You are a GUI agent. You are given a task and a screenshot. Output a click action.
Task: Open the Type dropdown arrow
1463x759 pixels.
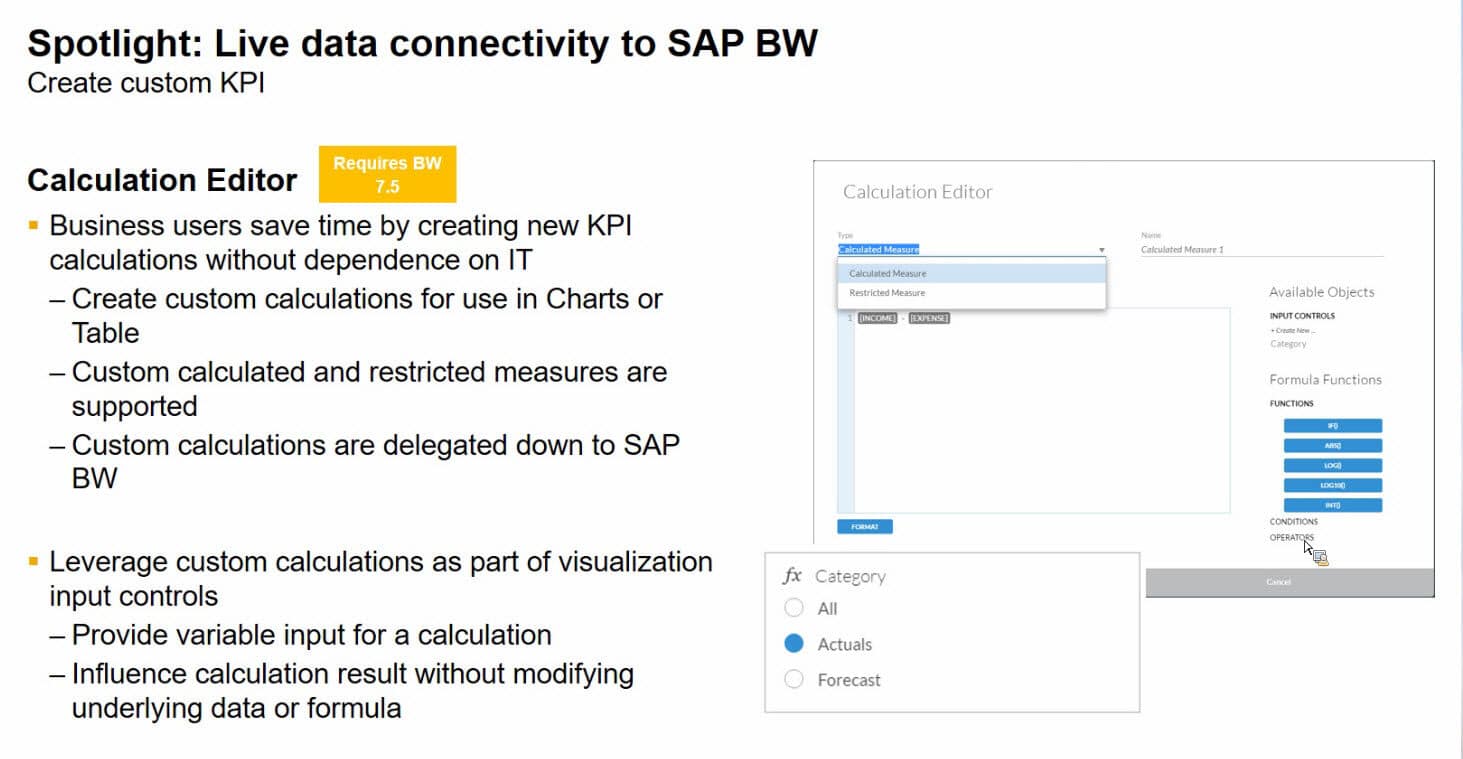tap(1101, 250)
